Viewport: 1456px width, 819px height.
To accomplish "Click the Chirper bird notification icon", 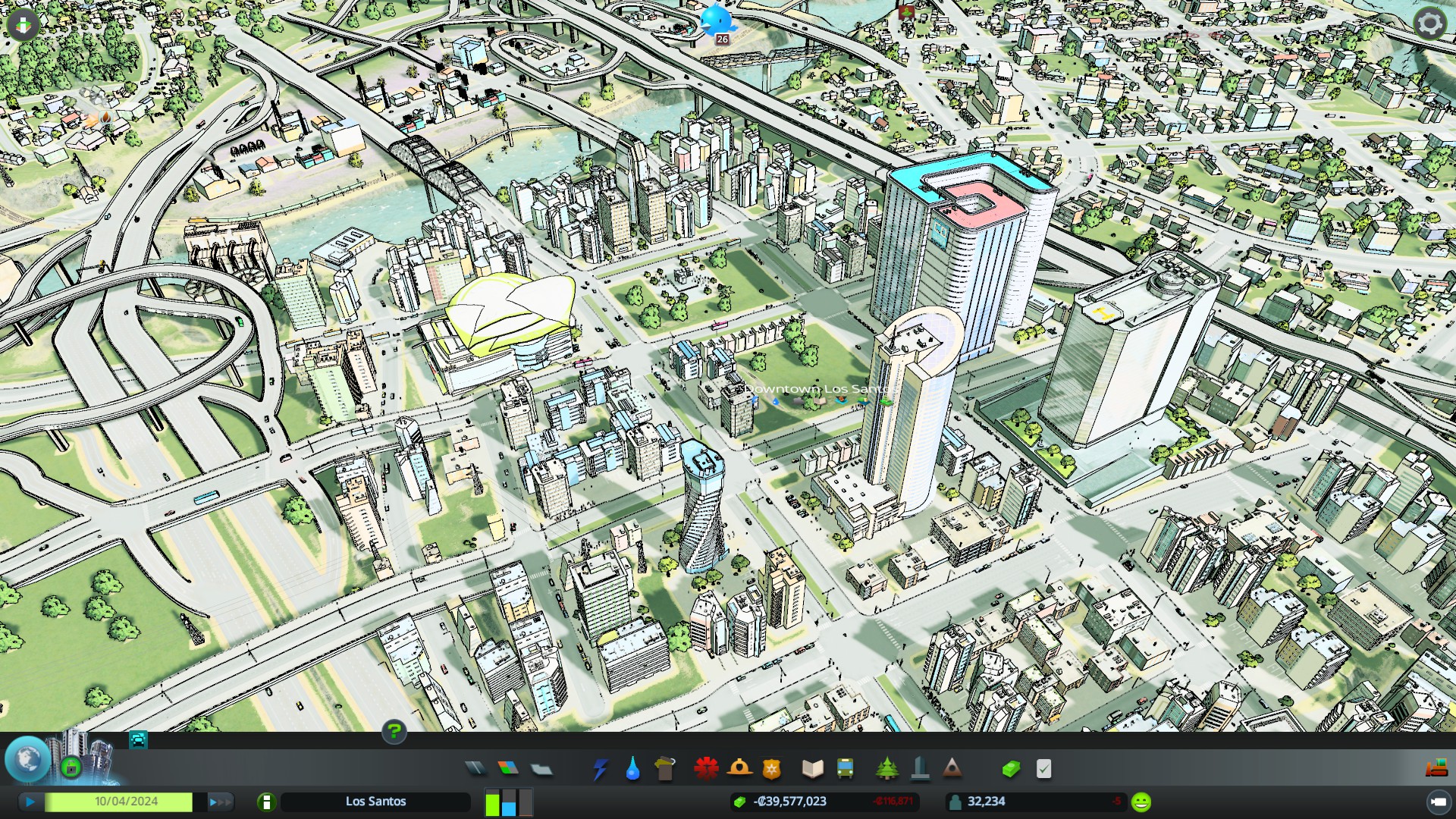I will 716,20.
